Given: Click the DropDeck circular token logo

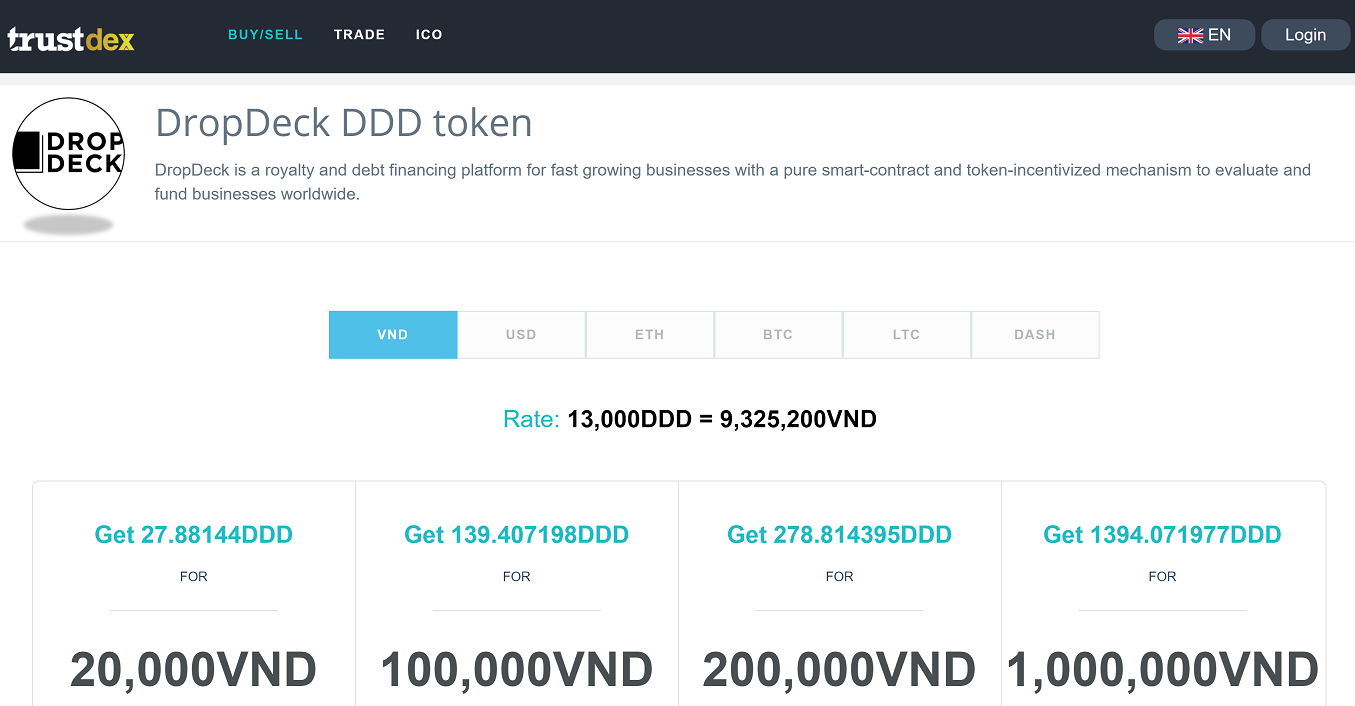Looking at the screenshot, I should [x=68, y=153].
